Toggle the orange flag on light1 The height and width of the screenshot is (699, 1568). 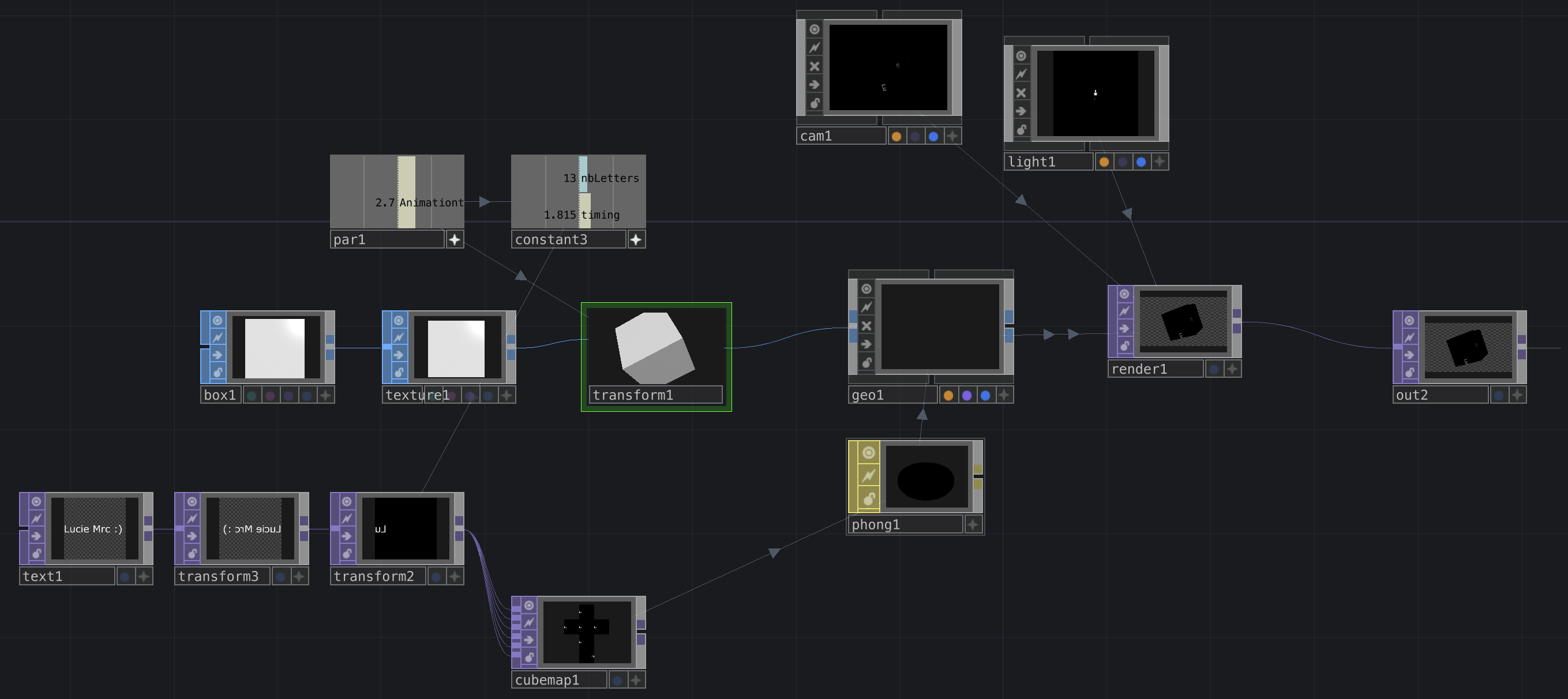[x=1104, y=162]
